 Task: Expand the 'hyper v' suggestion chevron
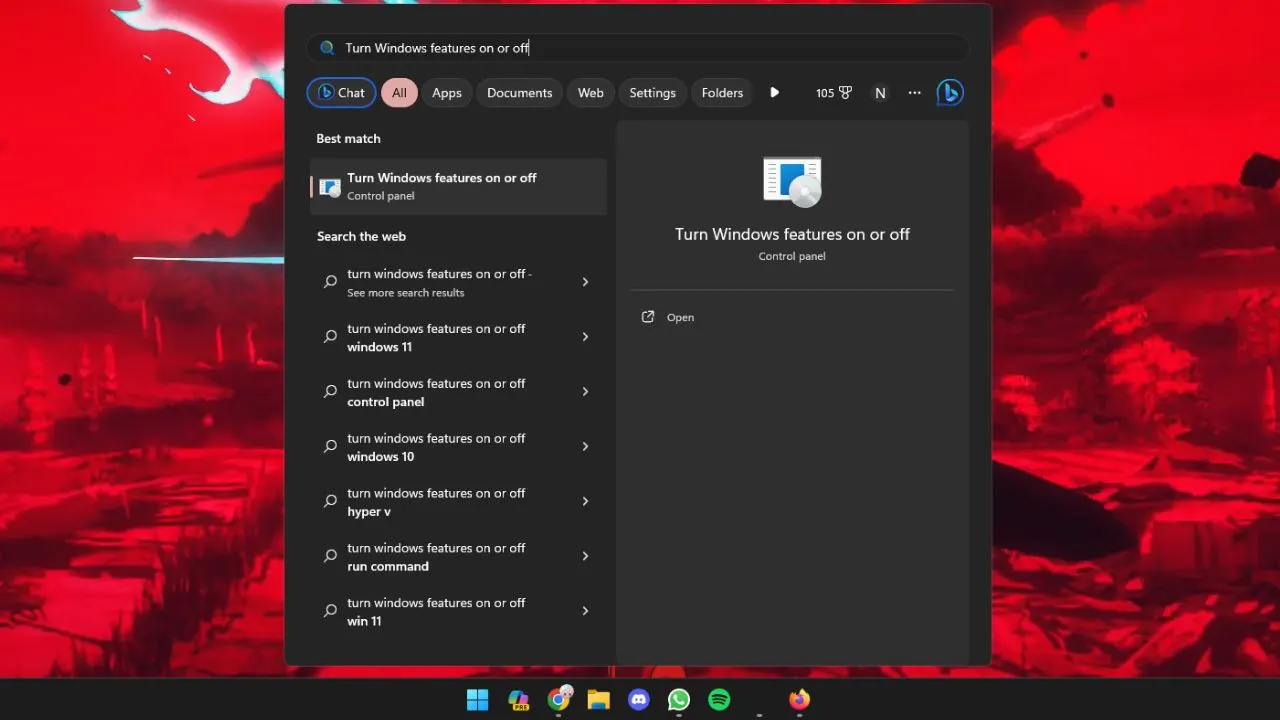tap(585, 502)
